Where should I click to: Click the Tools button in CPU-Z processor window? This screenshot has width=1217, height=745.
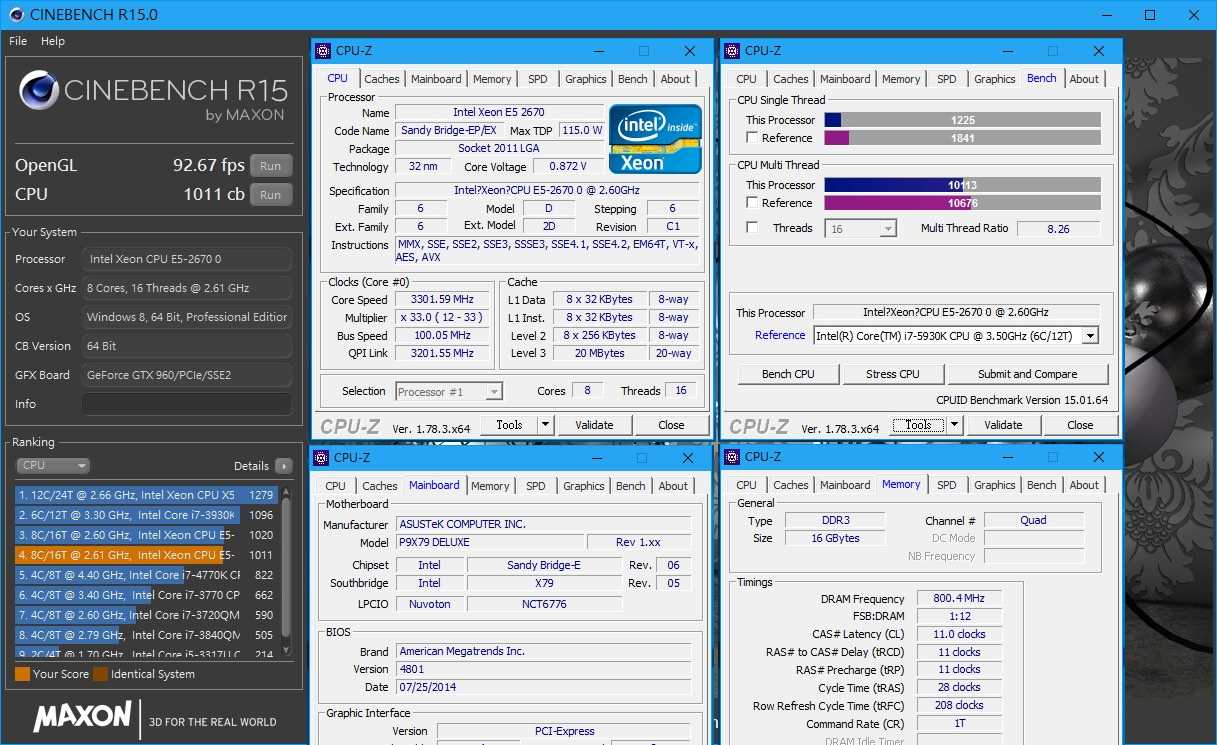click(509, 425)
